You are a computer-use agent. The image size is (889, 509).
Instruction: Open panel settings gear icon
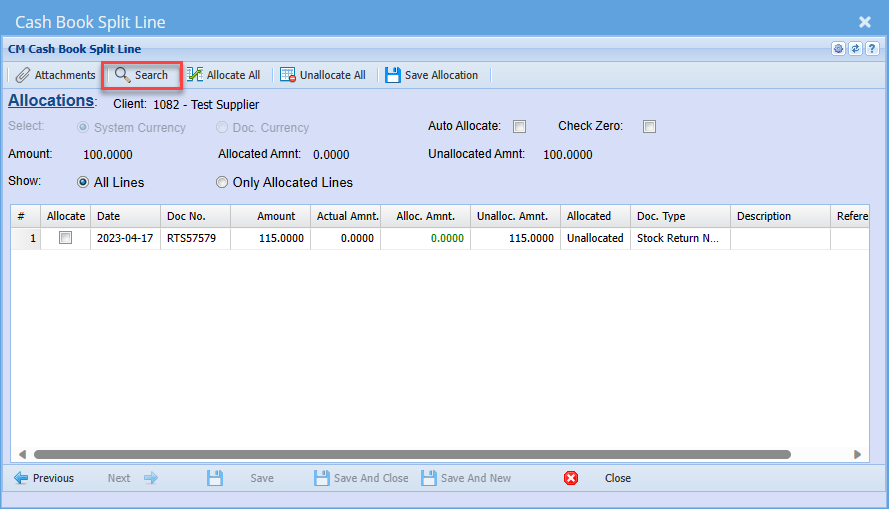(x=839, y=49)
